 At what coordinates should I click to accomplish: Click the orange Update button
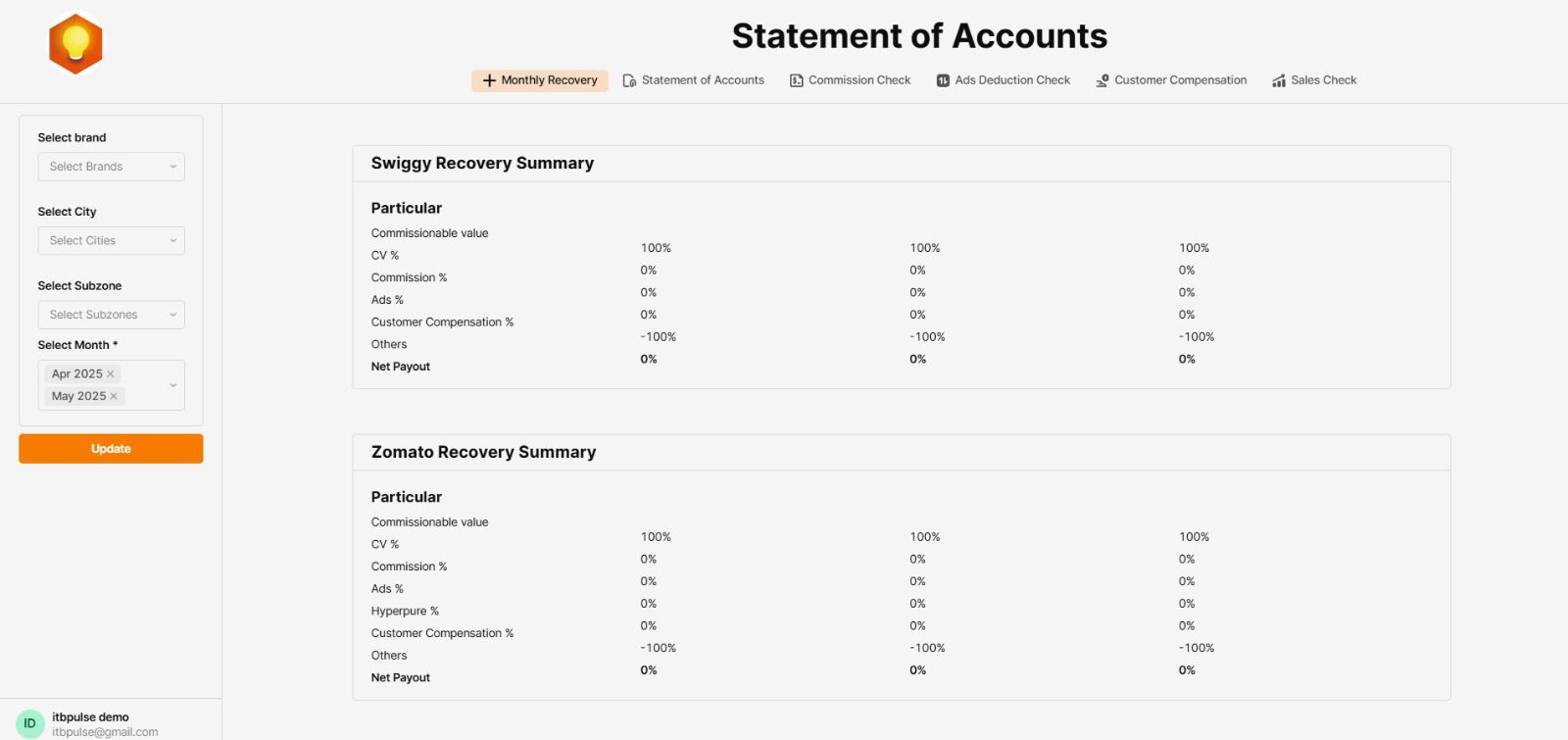point(110,448)
